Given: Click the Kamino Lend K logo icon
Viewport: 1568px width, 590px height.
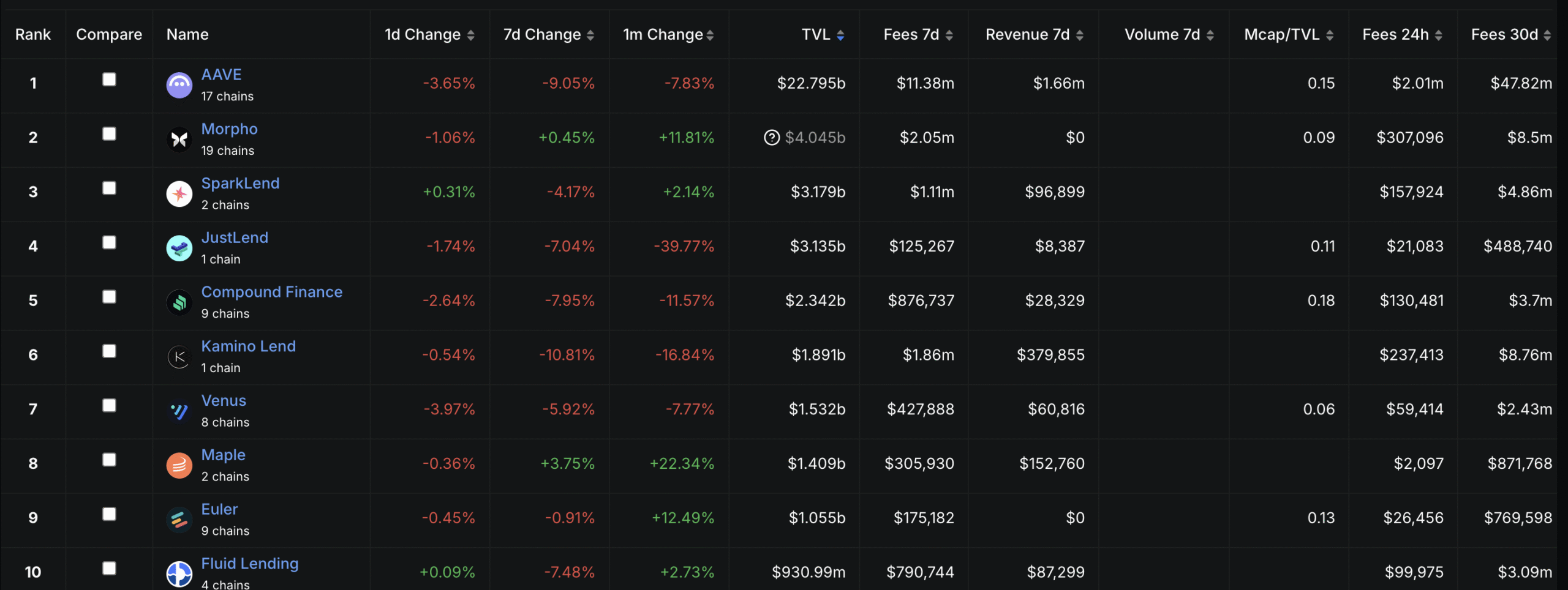Looking at the screenshot, I should pyautogui.click(x=179, y=357).
